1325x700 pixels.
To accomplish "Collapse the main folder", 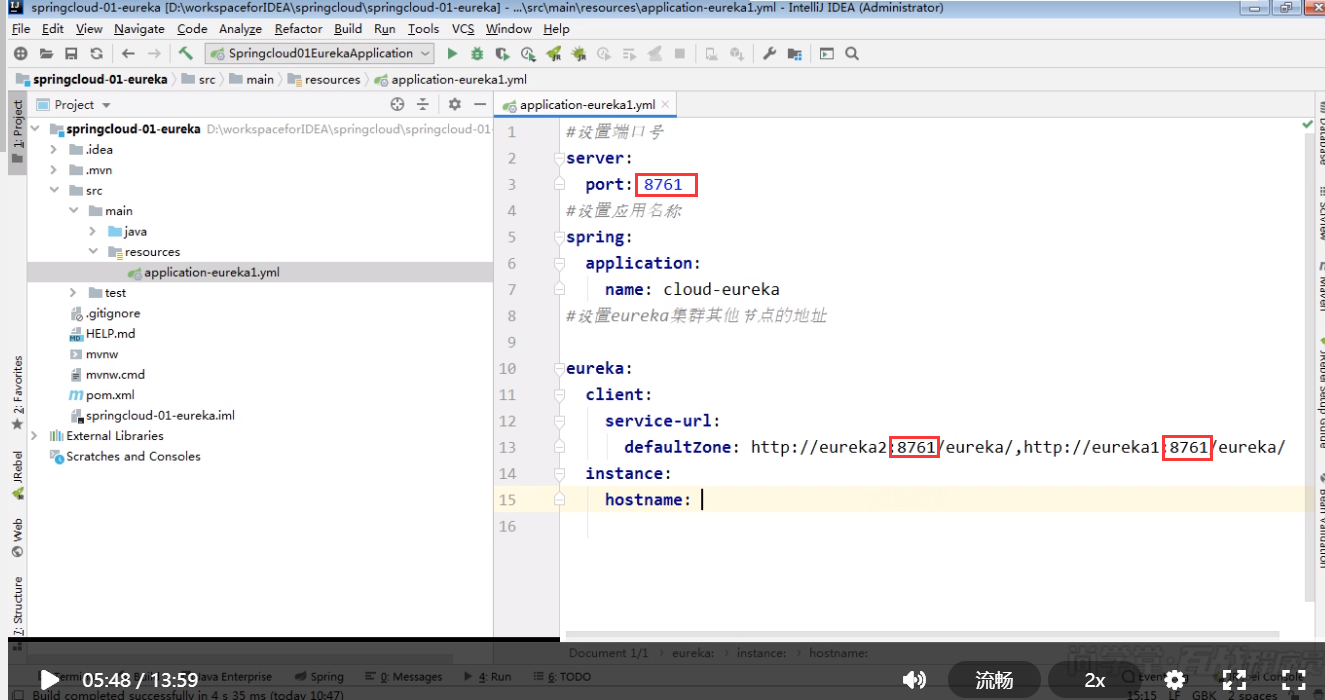I will [73, 211].
